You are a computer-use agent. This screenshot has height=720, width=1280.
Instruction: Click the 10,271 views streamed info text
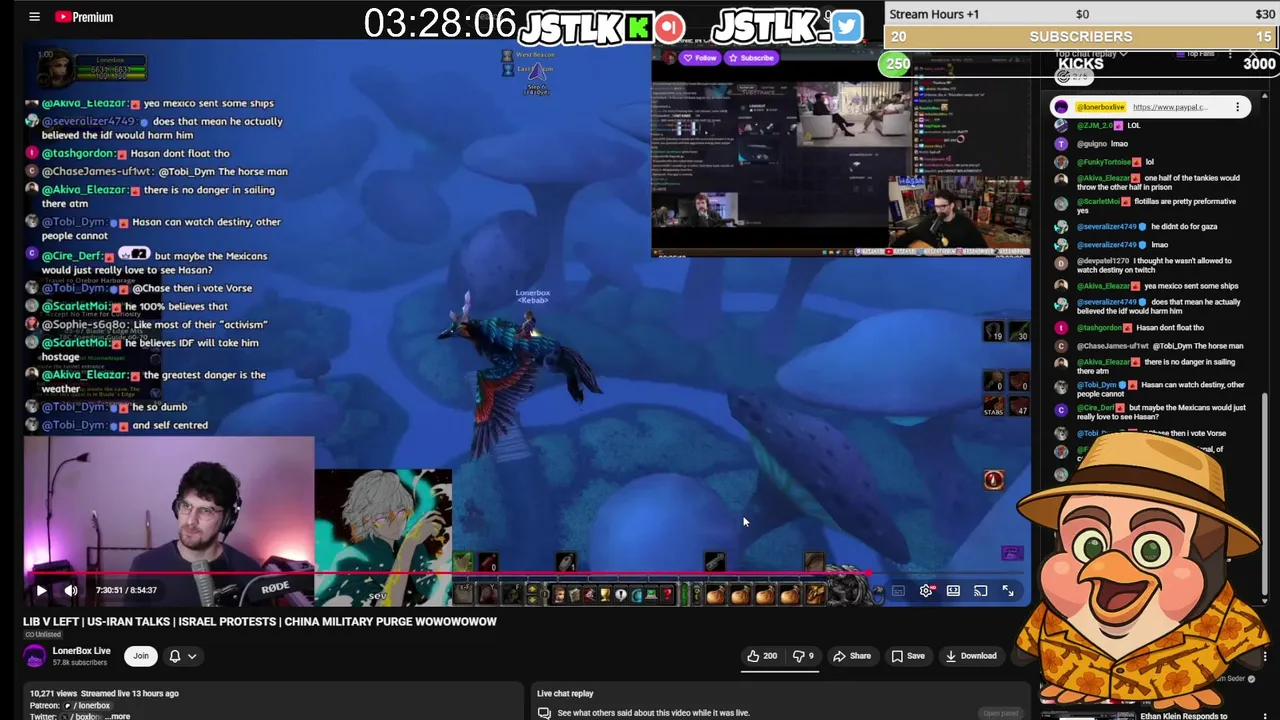[x=104, y=693]
